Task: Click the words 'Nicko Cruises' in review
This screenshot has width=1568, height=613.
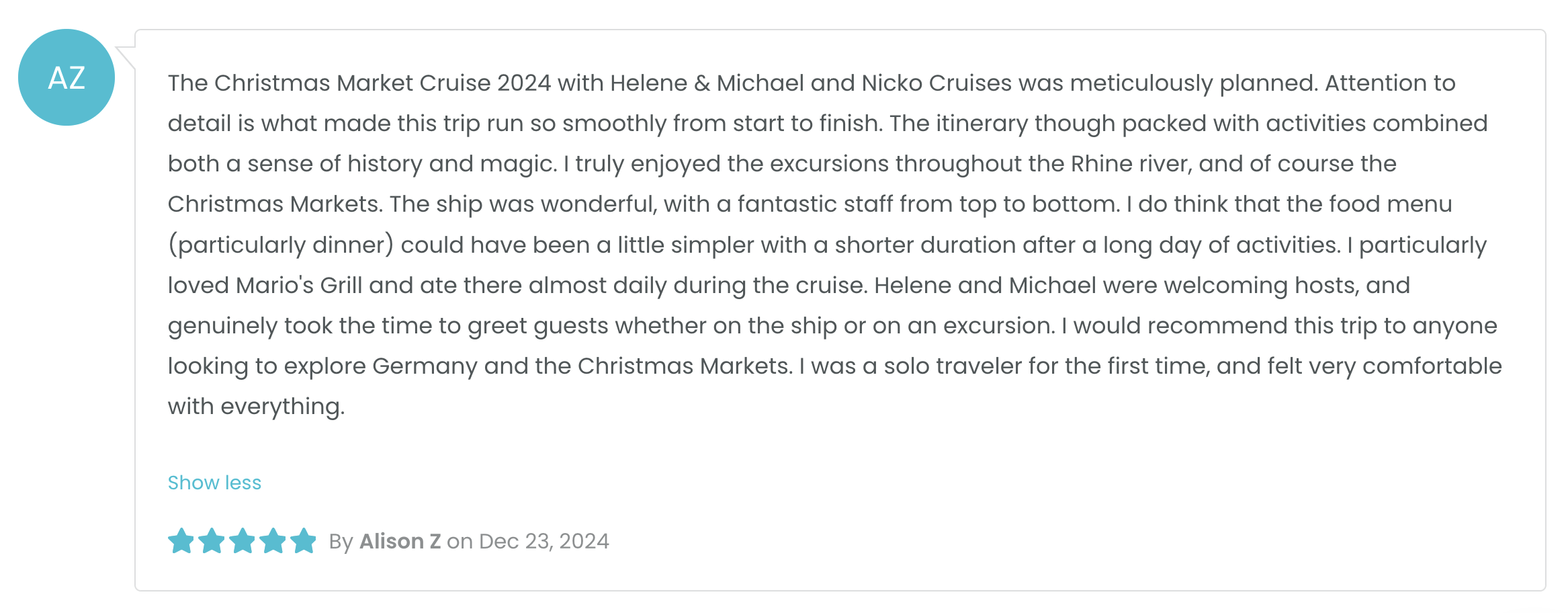Action: tap(937, 83)
